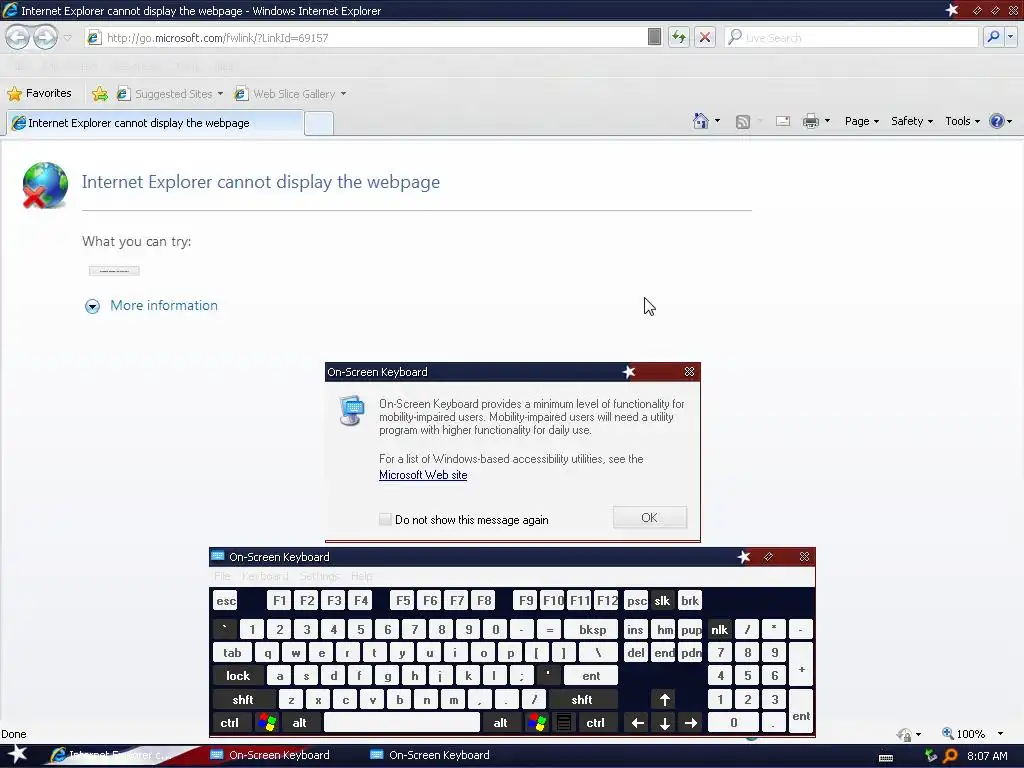The width and height of the screenshot is (1024, 768).
Task: Open the Tools menu
Action: tap(962, 121)
